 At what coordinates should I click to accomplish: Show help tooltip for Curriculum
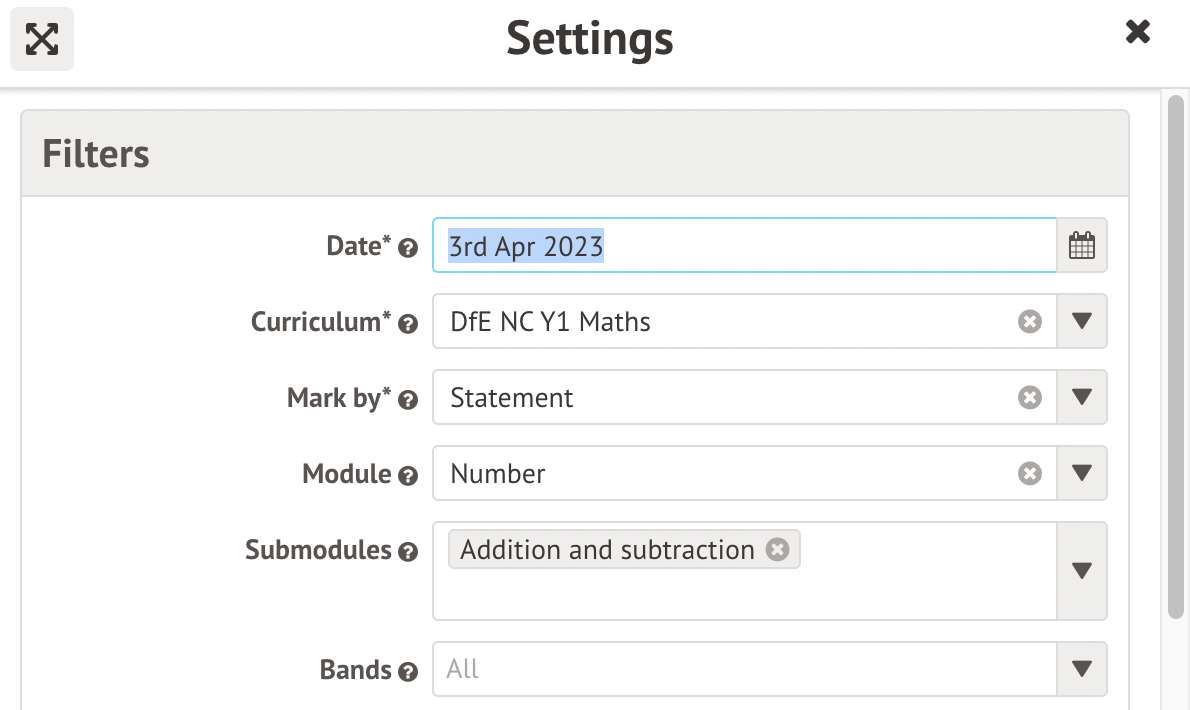point(408,324)
